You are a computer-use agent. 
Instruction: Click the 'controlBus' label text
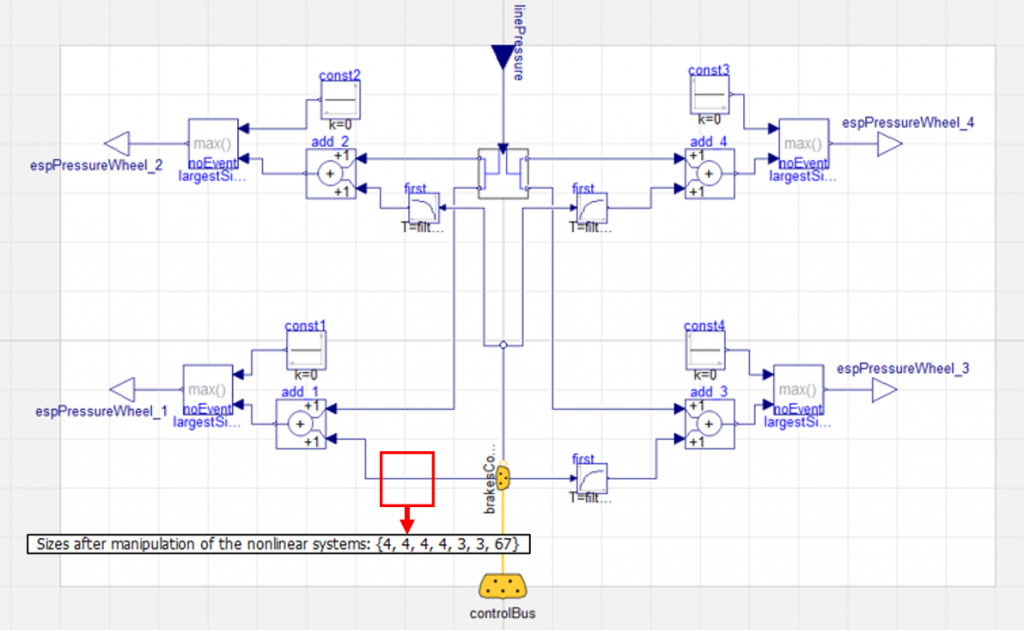click(x=503, y=614)
